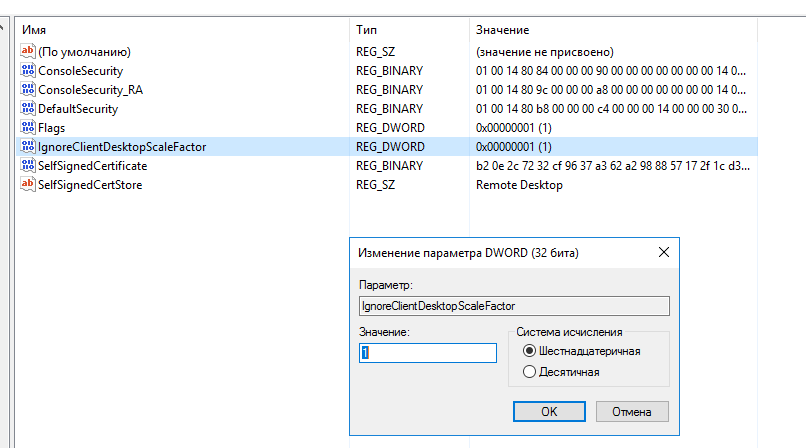806x448 pixels.
Task: Click the binary icon beside ConsoleSecurity_RA
Action: [28, 89]
